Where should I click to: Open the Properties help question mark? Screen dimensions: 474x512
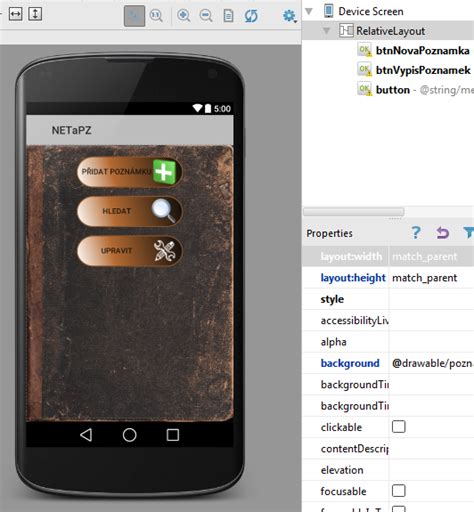coord(416,233)
